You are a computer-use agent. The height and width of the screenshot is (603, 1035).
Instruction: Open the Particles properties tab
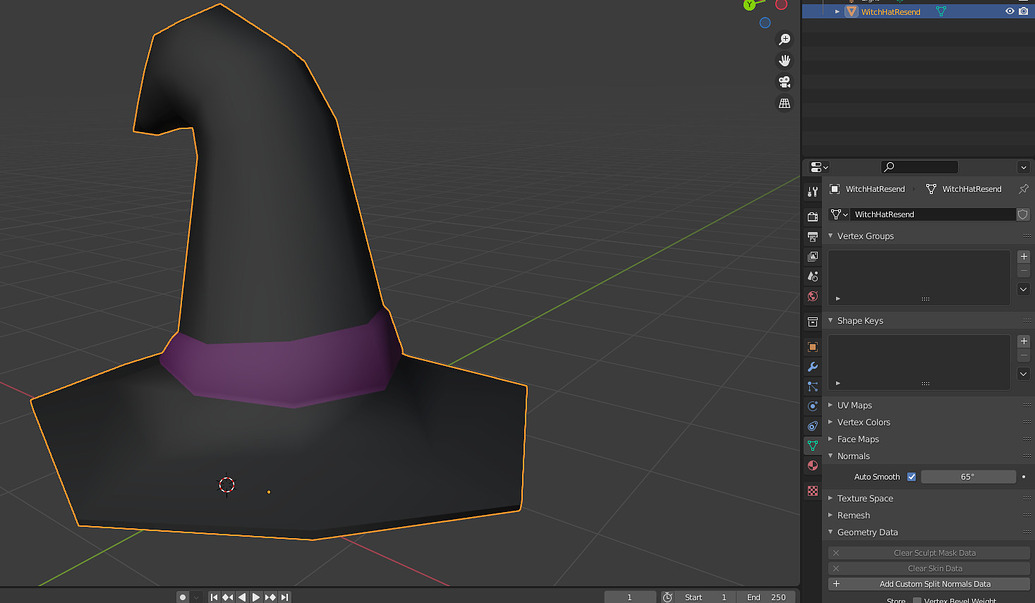pos(813,387)
